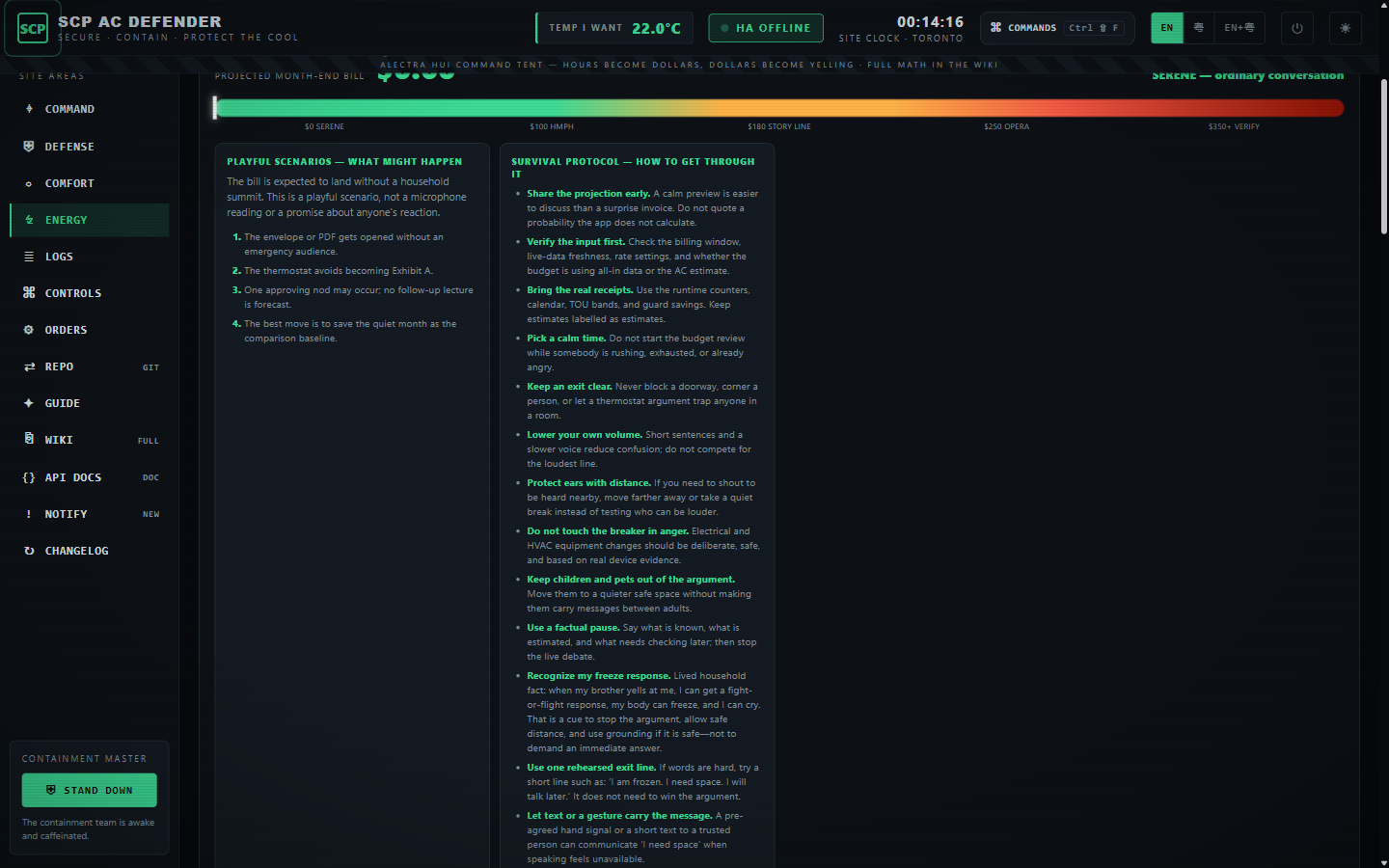This screenshot has height=868, width=1389.
Task: Open Logs via its list icon
Action: click(x=29, y=257)
